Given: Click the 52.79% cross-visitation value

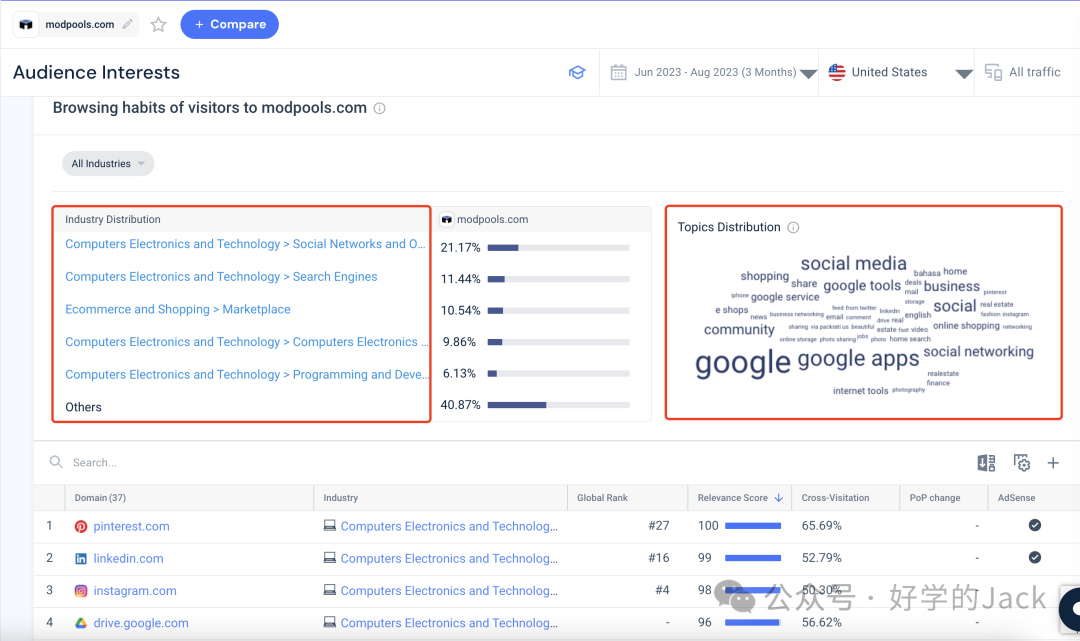Looking at the screenshot, I should [822, 558].
